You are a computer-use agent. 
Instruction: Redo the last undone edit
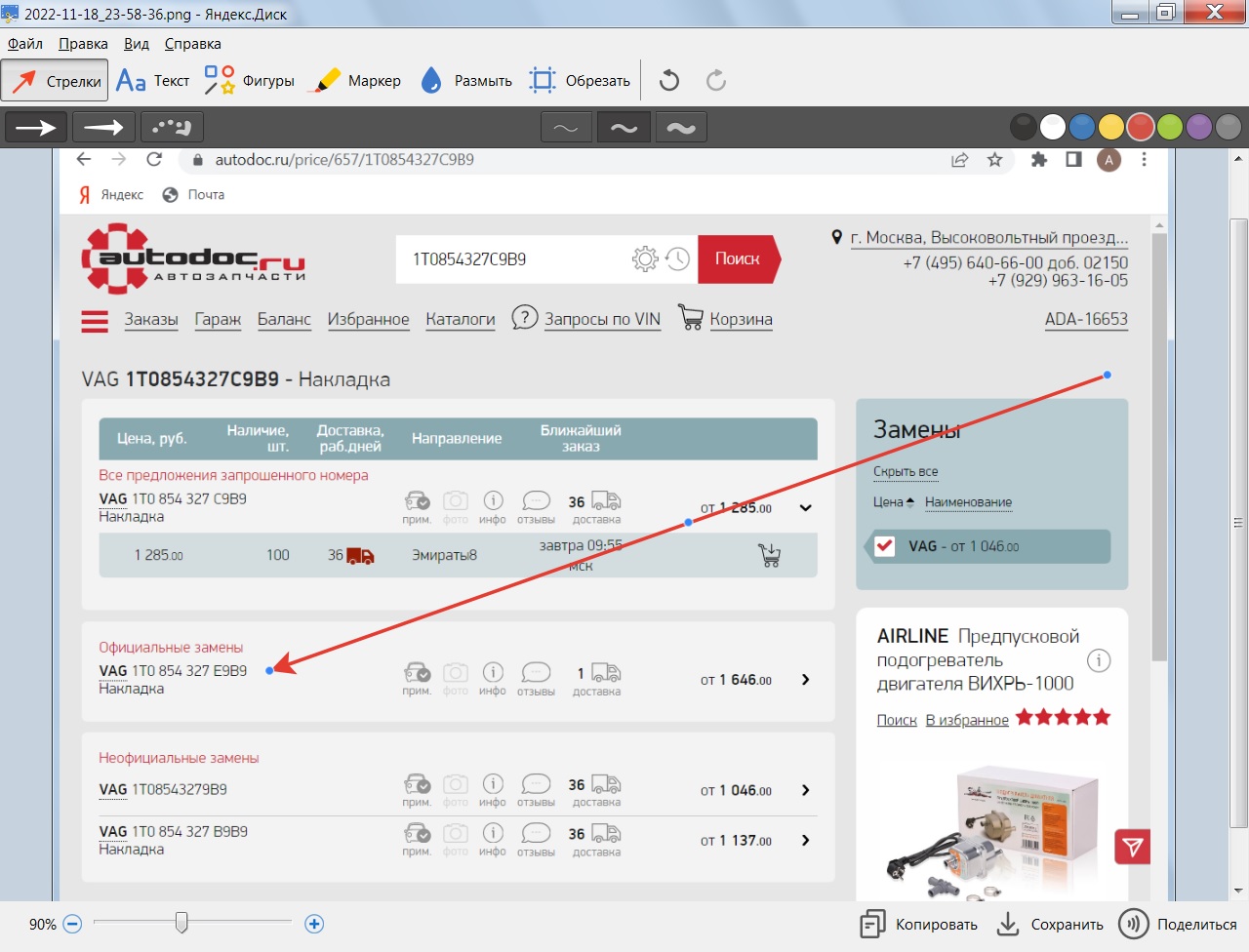tap(716, 81)
